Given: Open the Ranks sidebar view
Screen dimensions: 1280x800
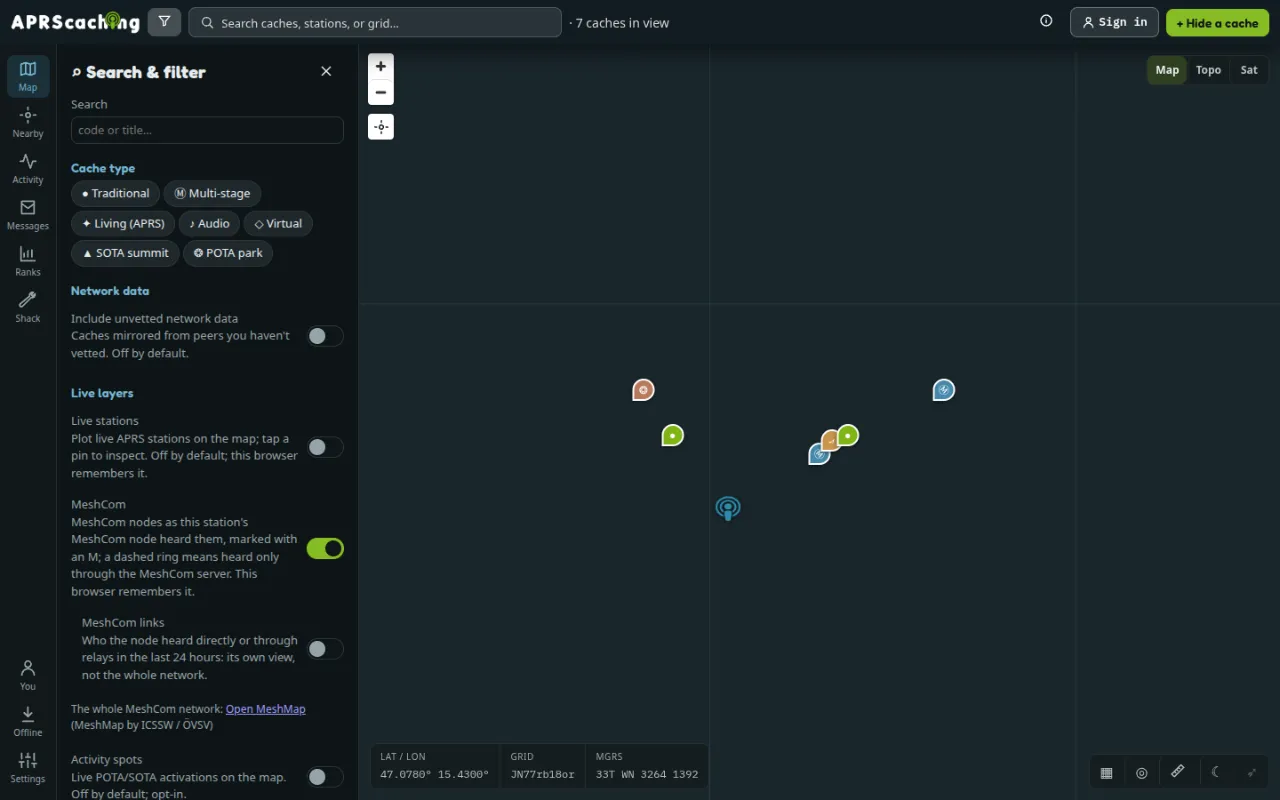Looking at the screenshot, I should [28, 260].
